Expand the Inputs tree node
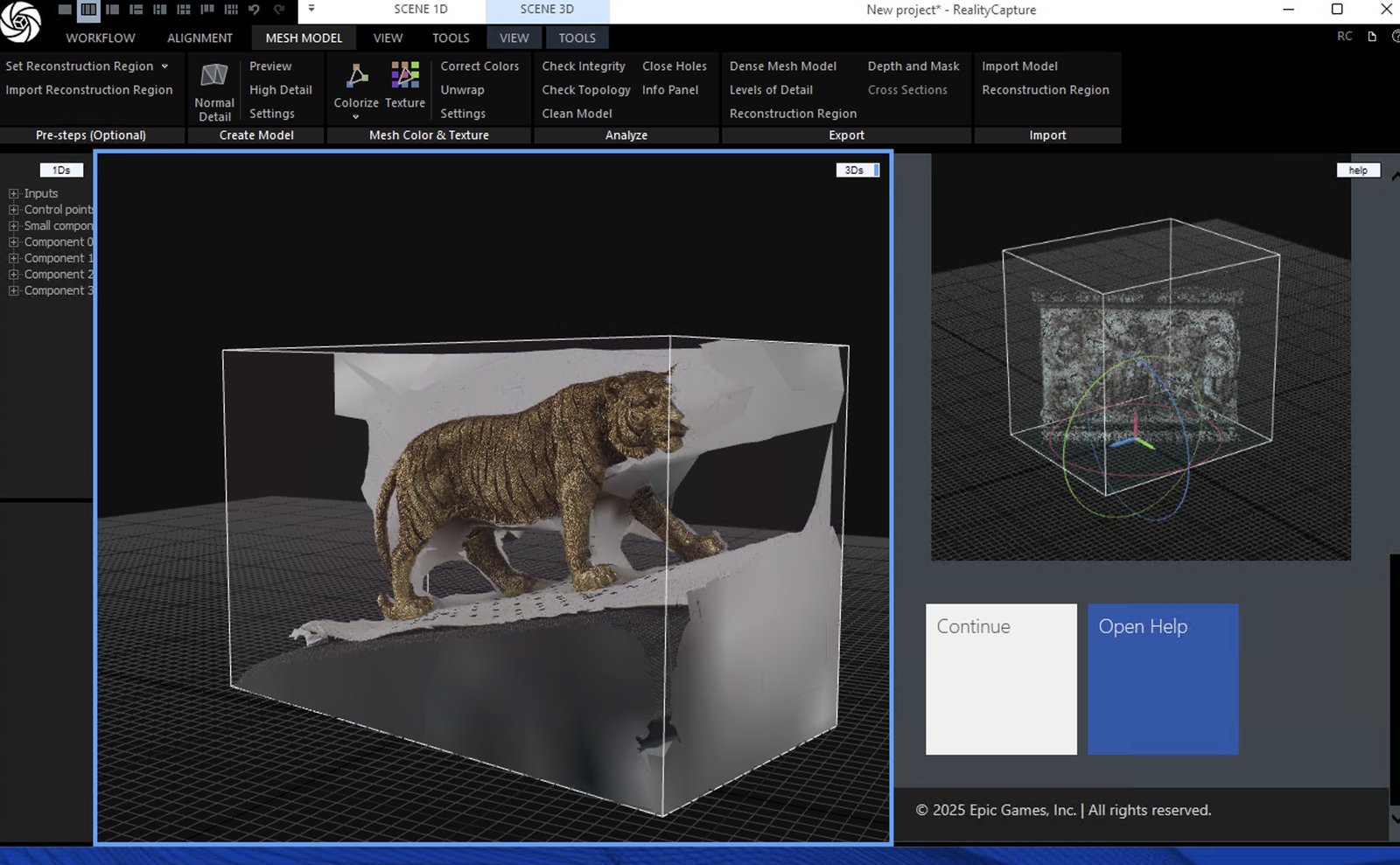This screenshot has height=865, width=1400. (13, 193)
